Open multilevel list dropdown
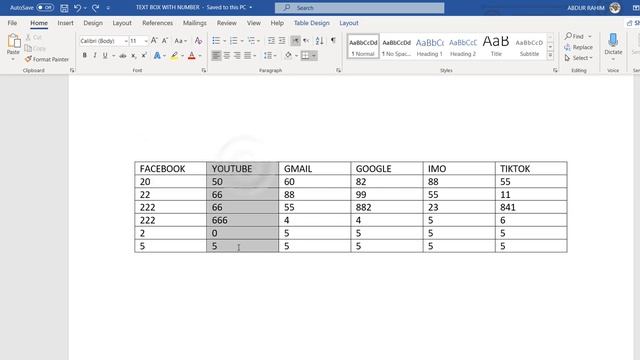640x360 pixels. (258, 41)
